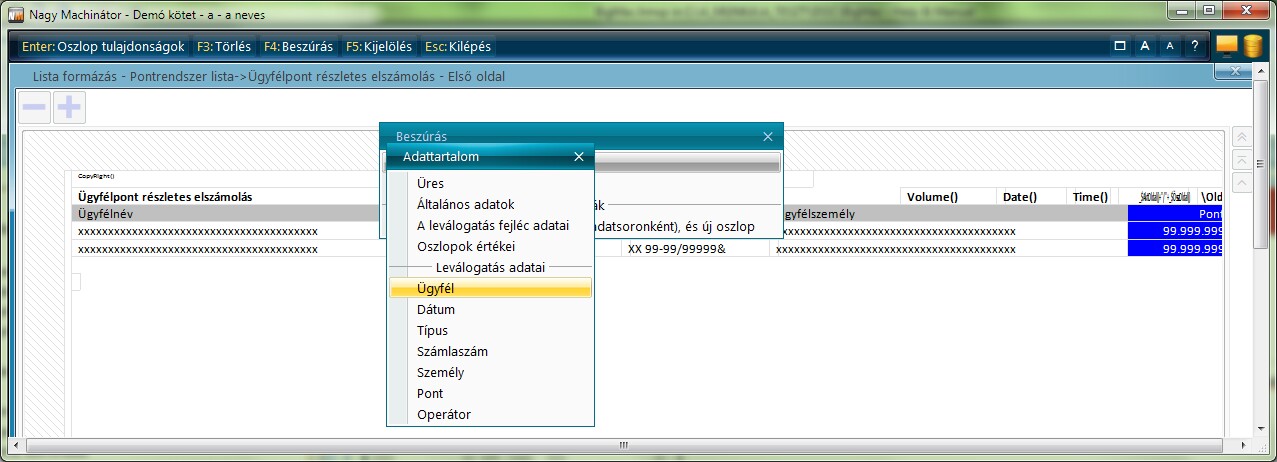This screenshot has width=1277, height=462.
Task: Click the Ügyfélpont részletes elszámolás title cell
Action: tap(230, 197)
